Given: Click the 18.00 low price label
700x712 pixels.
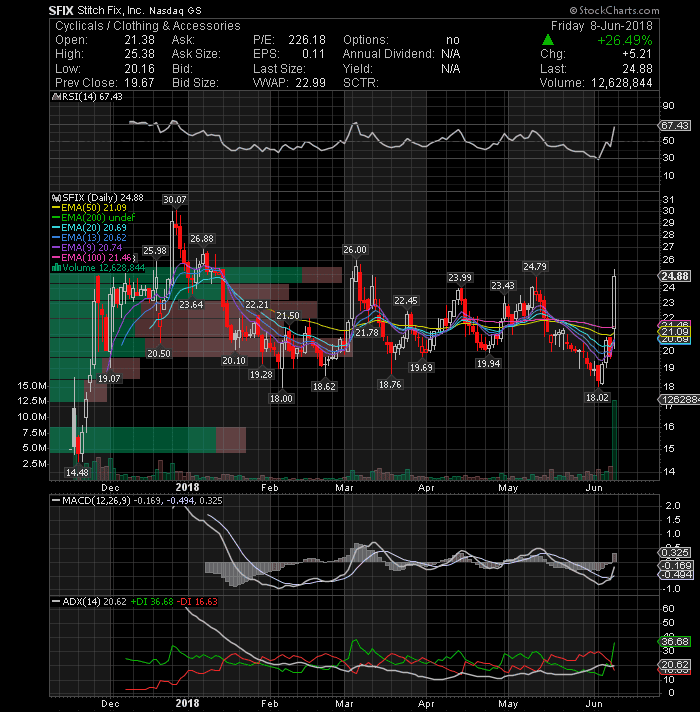Looking at the screenshot, I should 281,398.
